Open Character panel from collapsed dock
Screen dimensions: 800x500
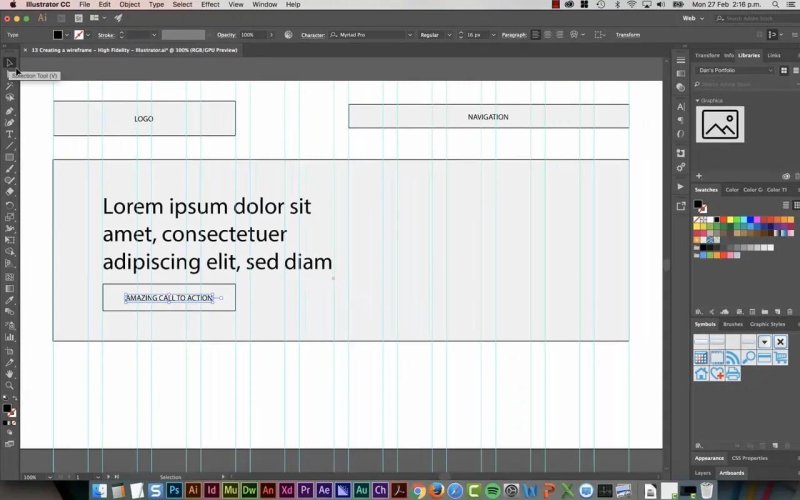[681, 107]
